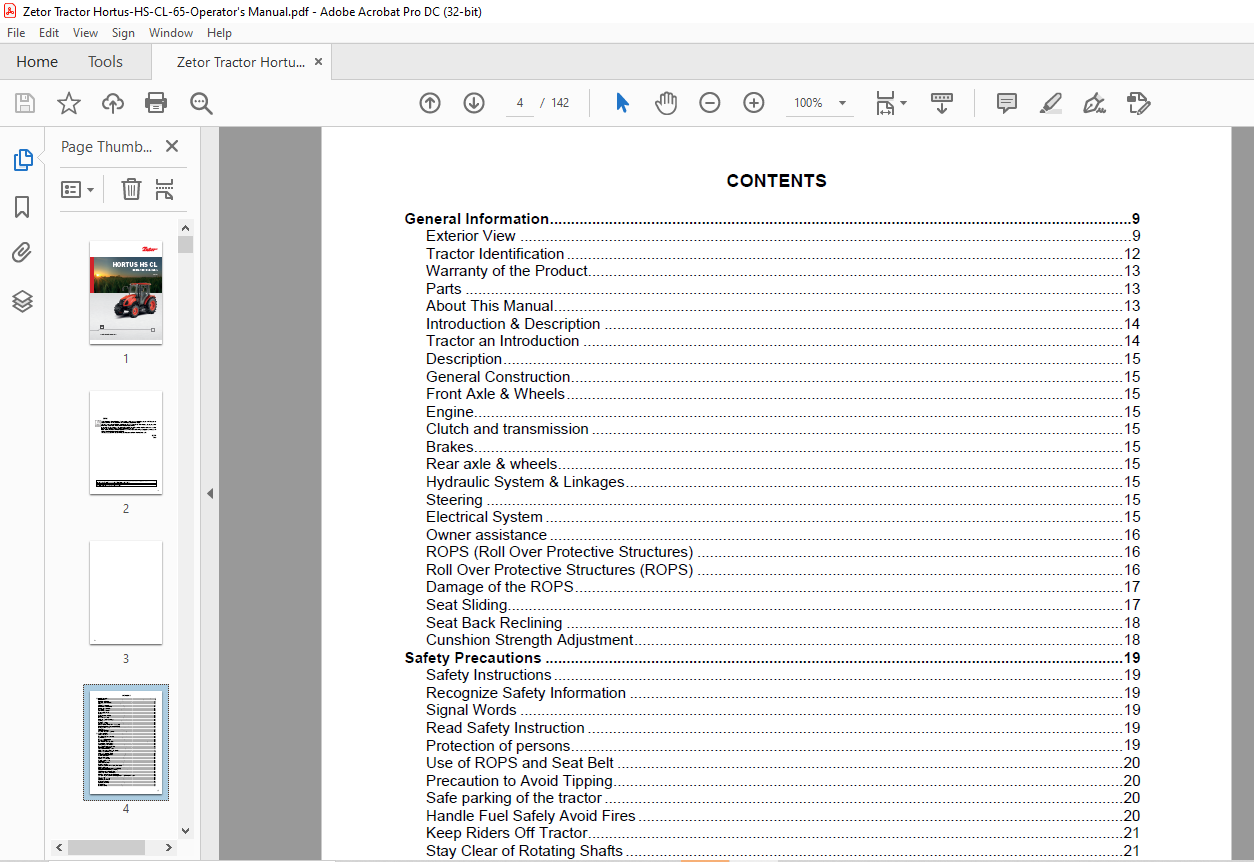Select page 4 contents thumbnail

(x=126, y=742)
